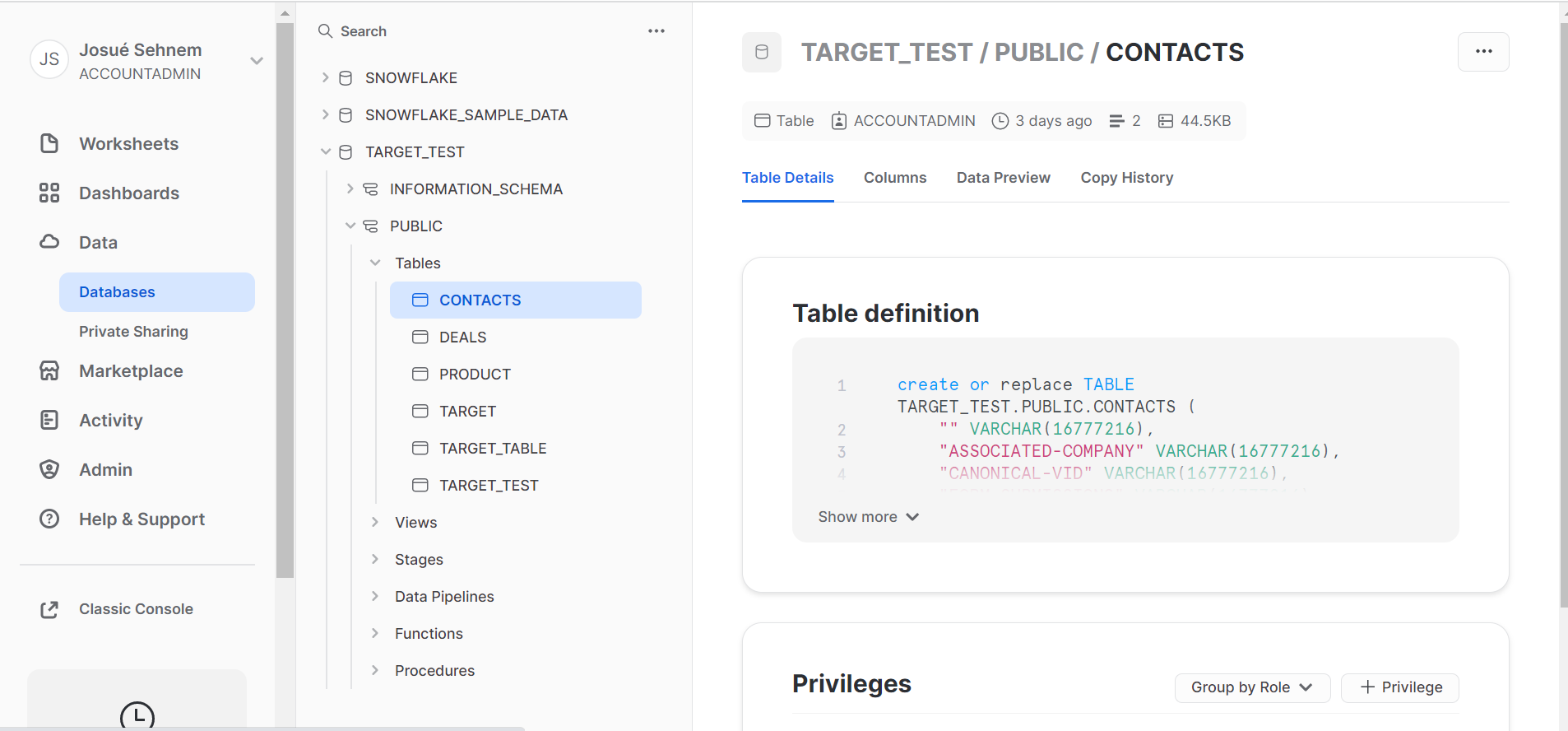Open the Activity log icon
The height and width of the screenshot is (731, 1568).
[x=49, y=421]
